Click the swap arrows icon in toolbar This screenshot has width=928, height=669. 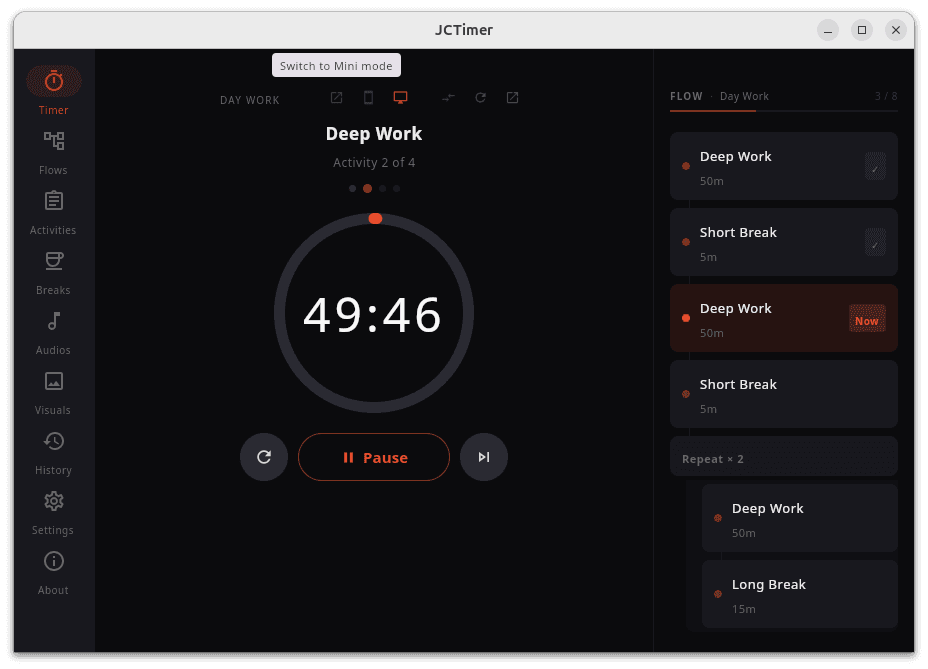click(449, 98)
